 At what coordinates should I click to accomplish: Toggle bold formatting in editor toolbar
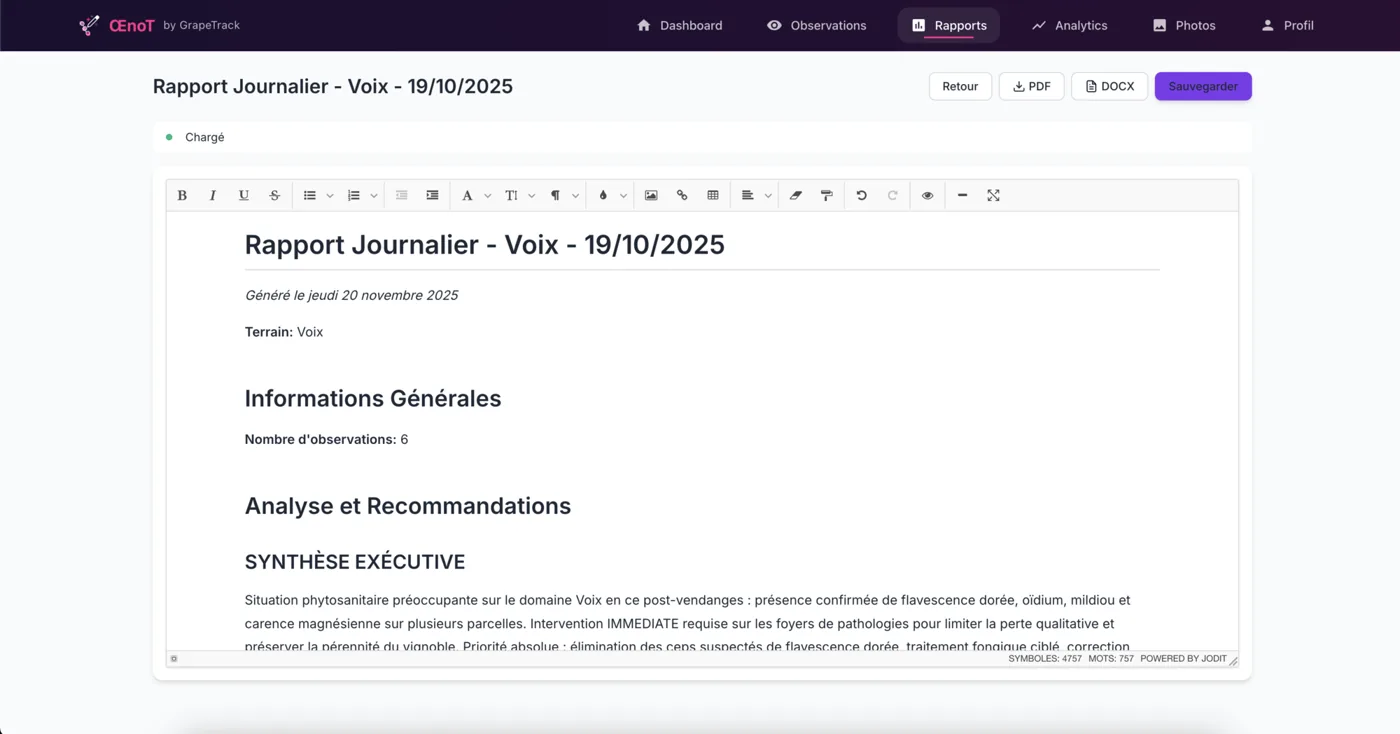pos(182,196)
